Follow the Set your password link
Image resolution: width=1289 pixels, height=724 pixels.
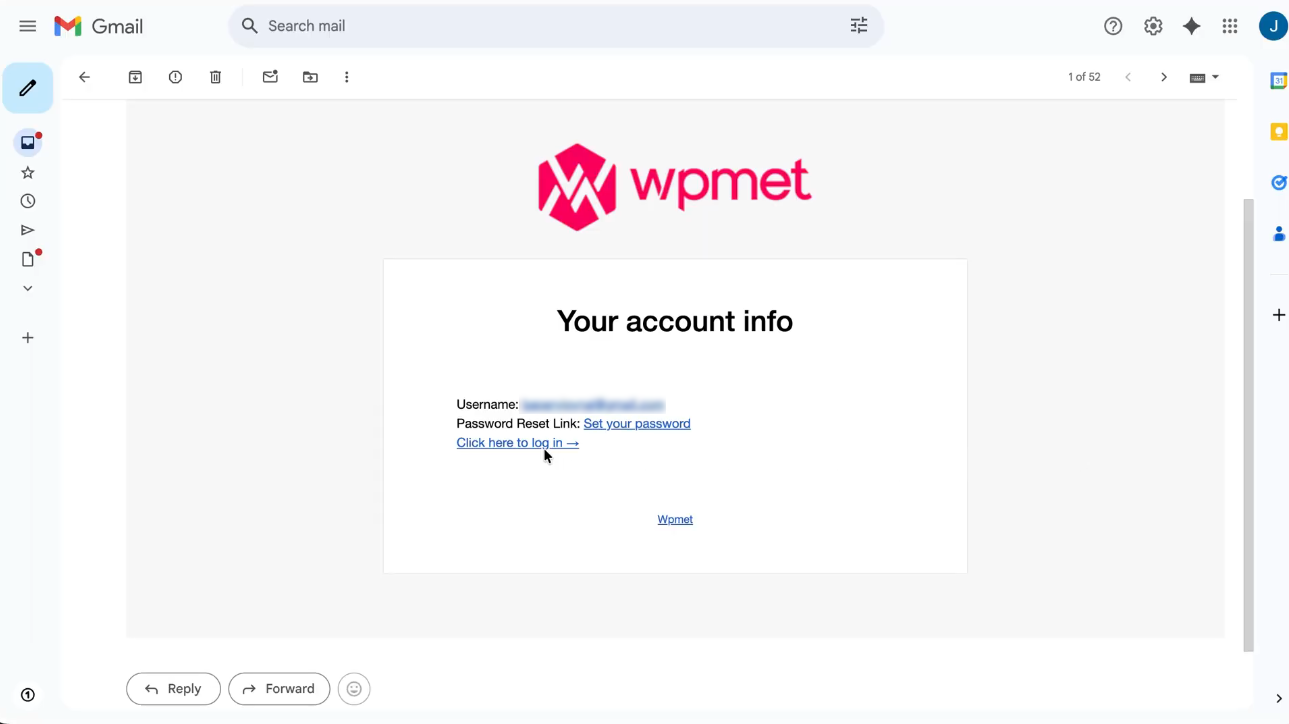[x=637, y=424]
